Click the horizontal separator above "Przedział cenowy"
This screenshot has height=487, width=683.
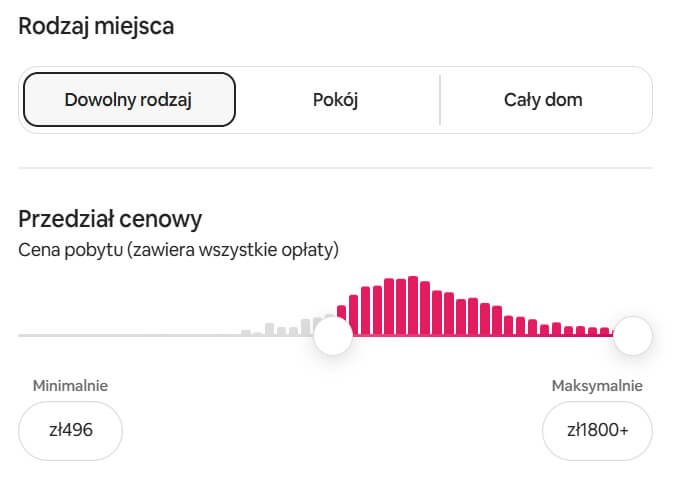(335, 168)
